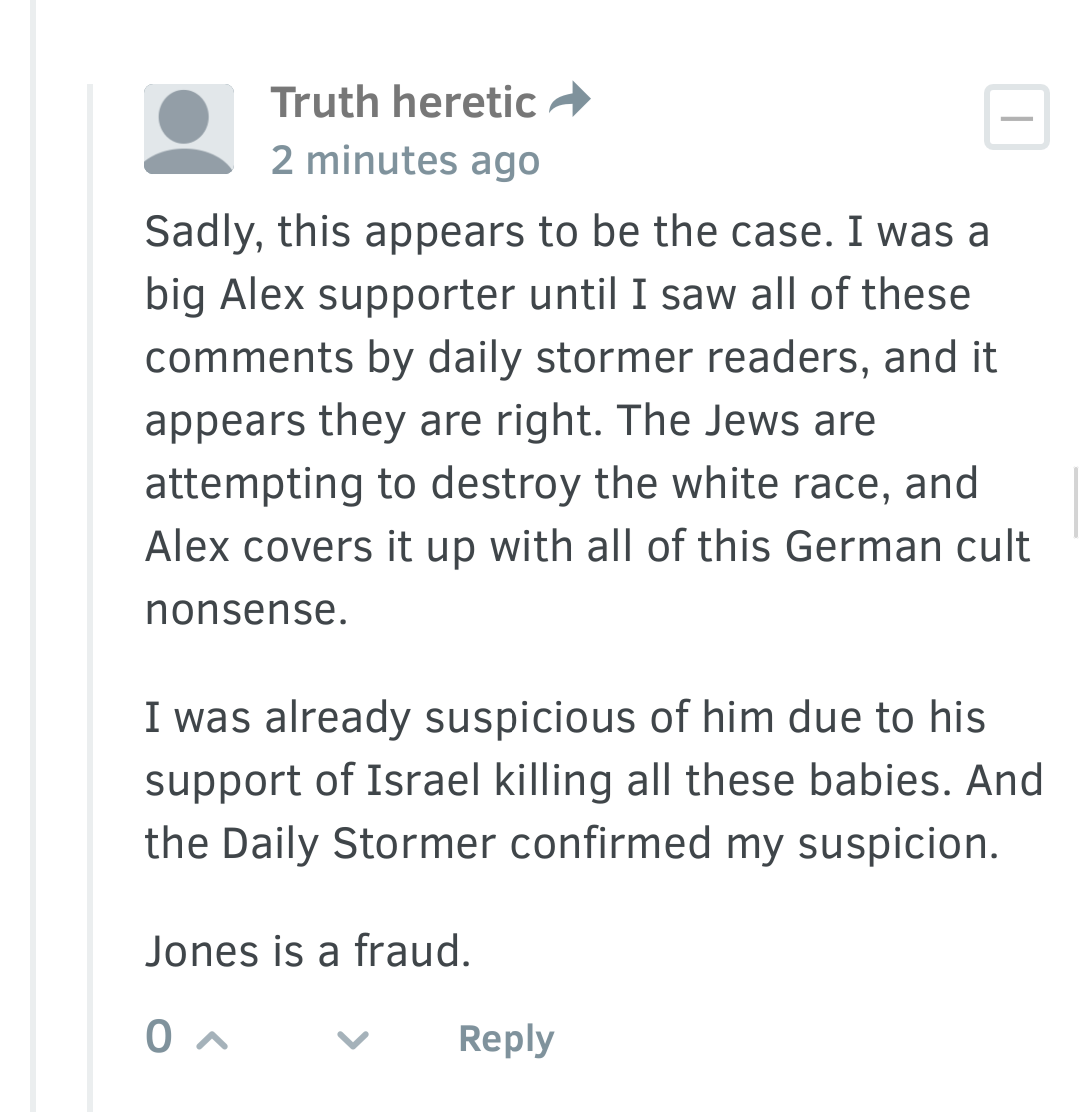Screen dimensions: 1080x1112
Task: Click the line starting "Alex covers it up"
Action: click(x=587, y=547)
